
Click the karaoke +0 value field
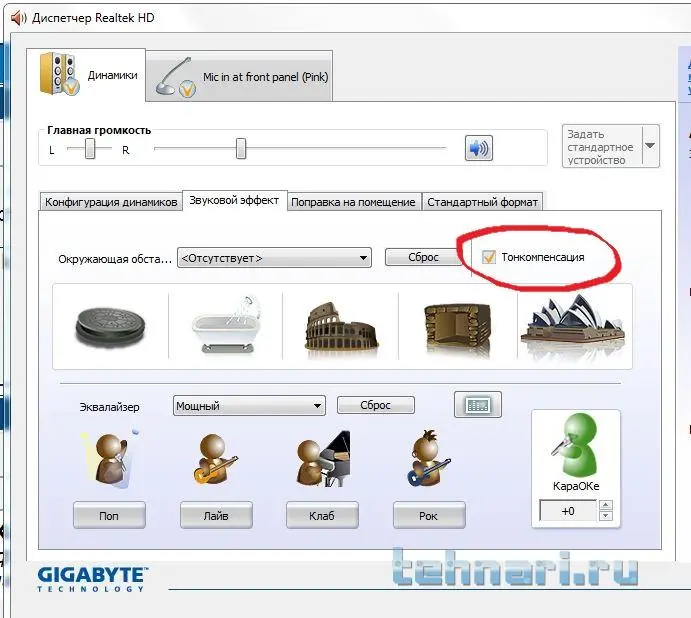568,511
